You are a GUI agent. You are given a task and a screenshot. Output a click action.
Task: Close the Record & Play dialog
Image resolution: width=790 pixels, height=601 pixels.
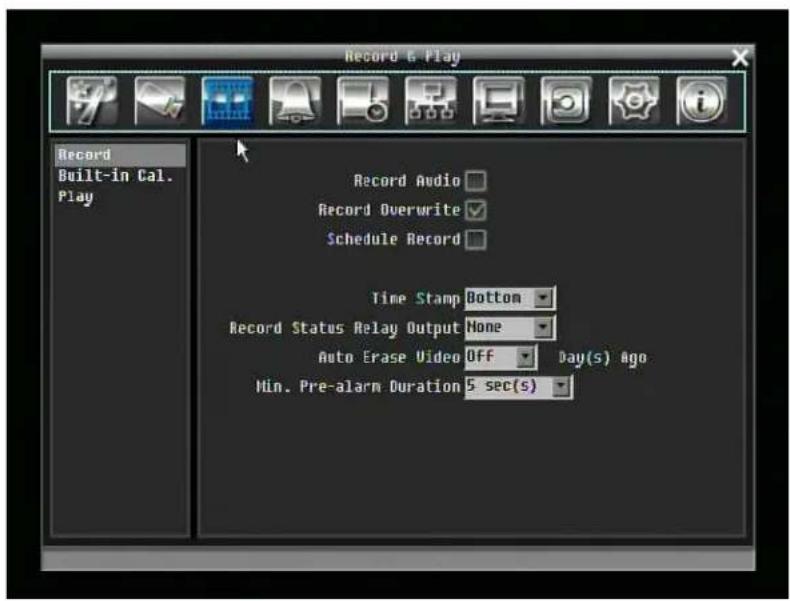[x=740, y=57]
